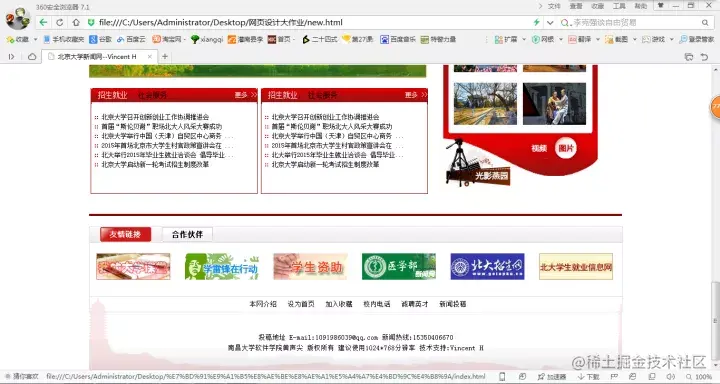This screenshot has height=384, width=720.
Task: Open the 学雷锋在行动 banner
Action: click(x=222, y=266)
